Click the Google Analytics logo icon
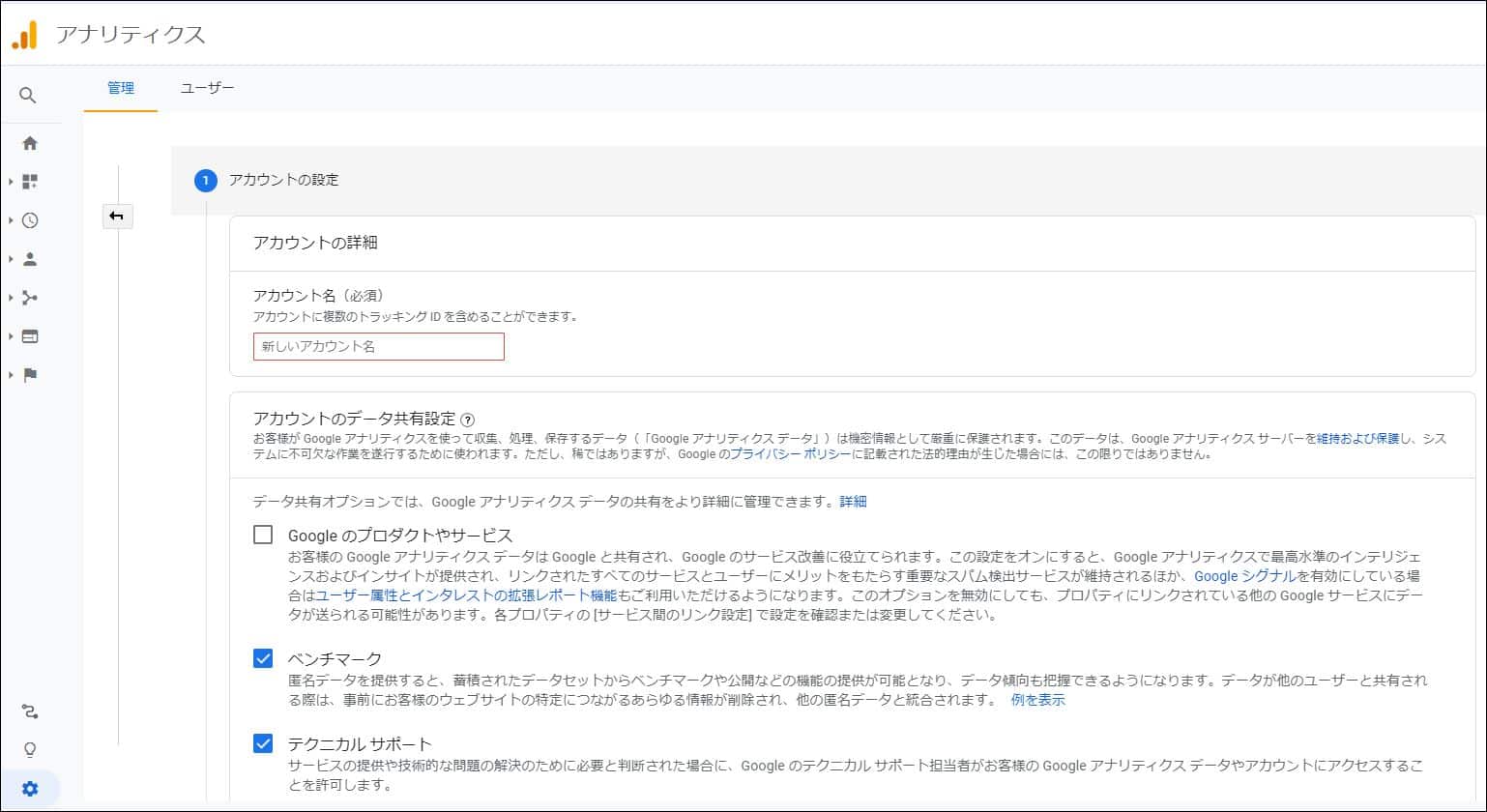1487x812 pixels. [x=24, y=35]
